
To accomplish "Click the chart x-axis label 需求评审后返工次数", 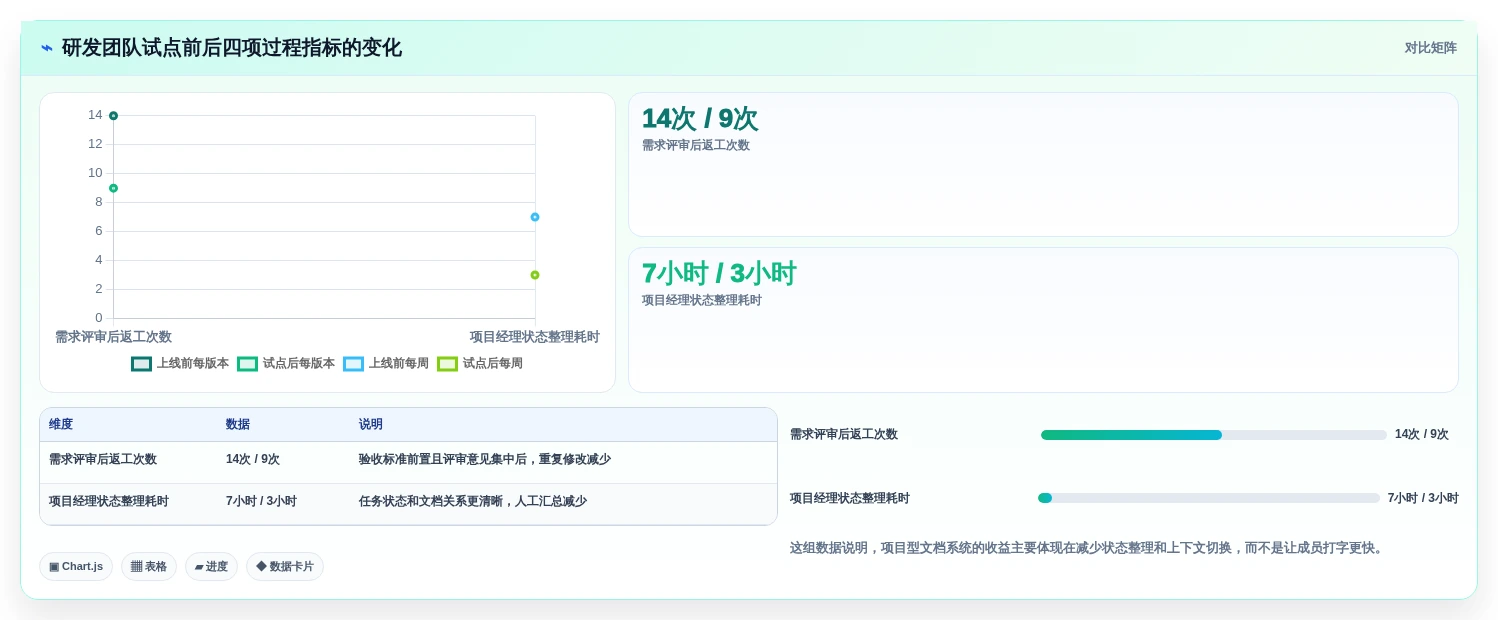I will (x=113, y=337).
